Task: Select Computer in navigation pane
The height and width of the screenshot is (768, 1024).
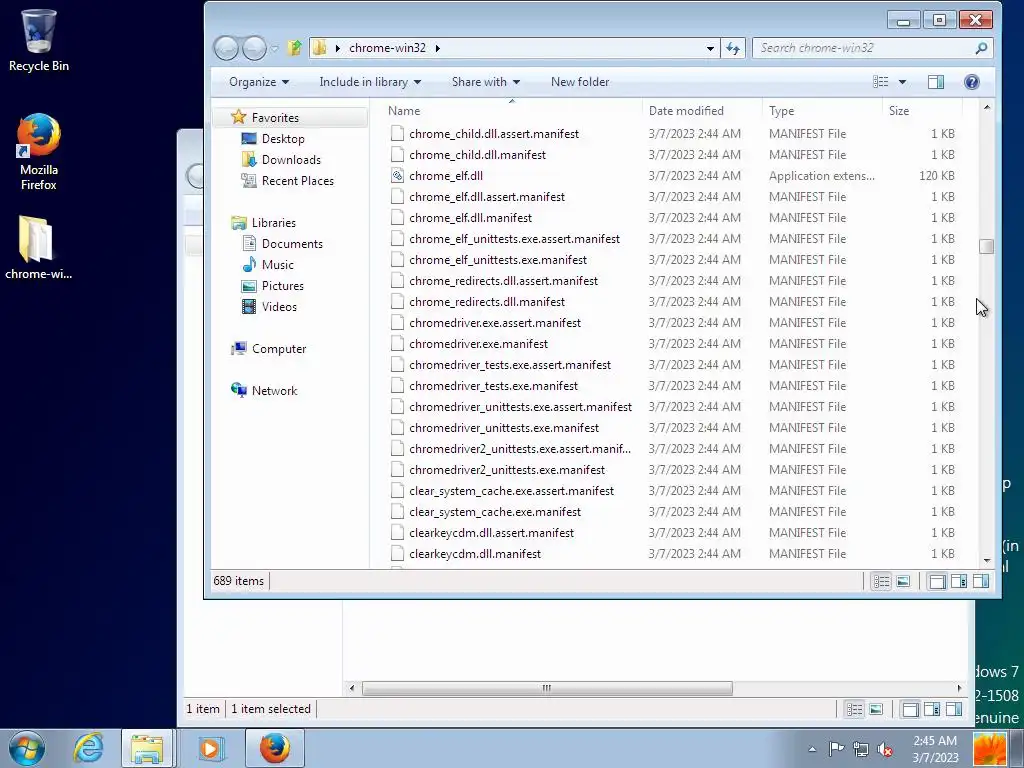Action: pyautogui.click(x=279, y=349)
